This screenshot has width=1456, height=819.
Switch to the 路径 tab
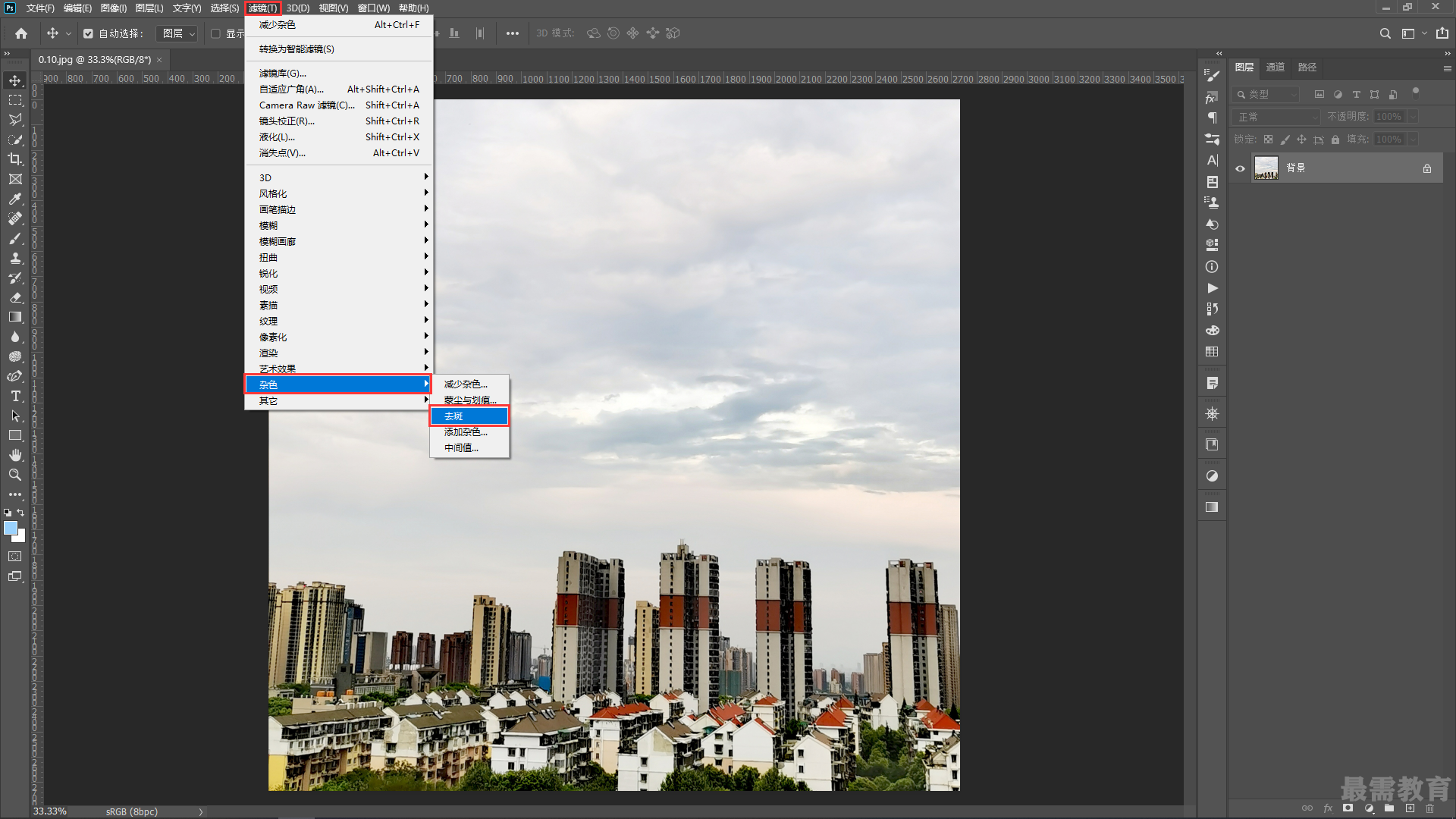tap(1307, 67)
